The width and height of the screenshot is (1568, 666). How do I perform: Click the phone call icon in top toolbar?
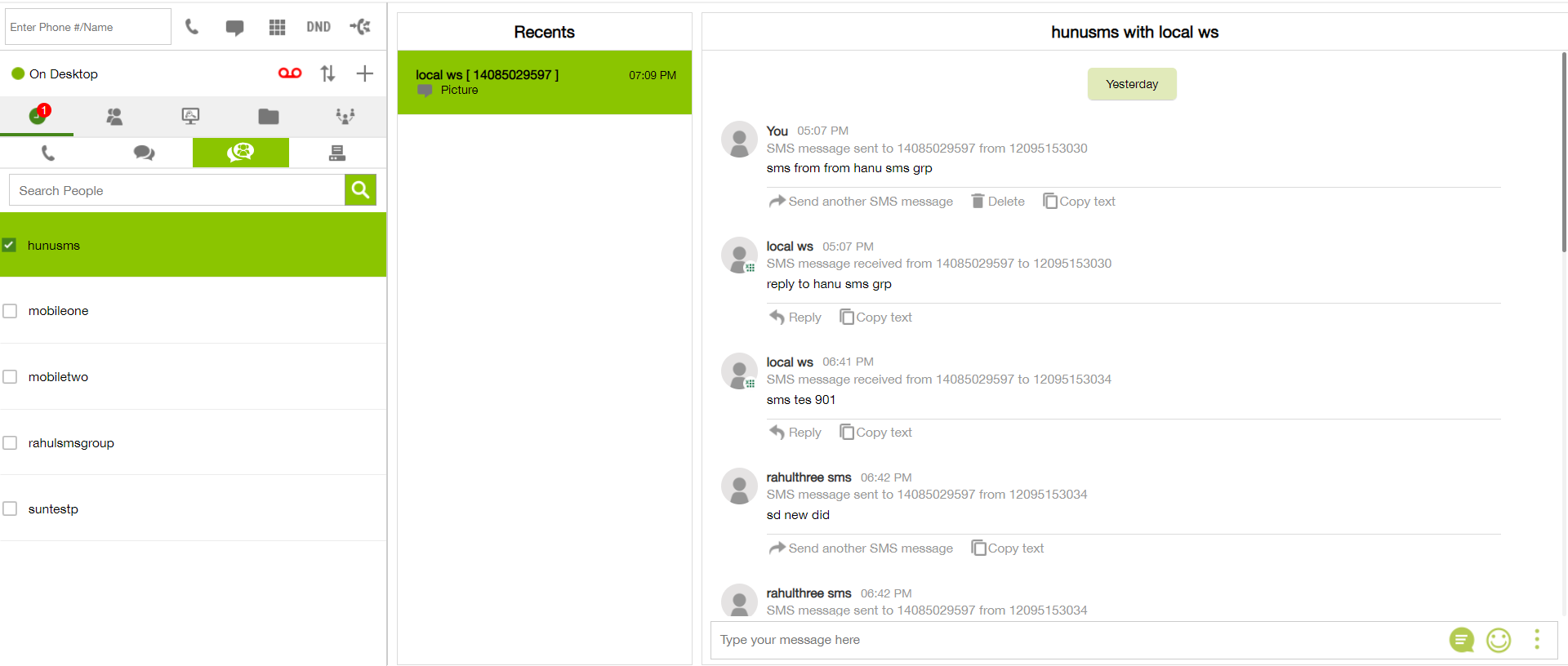pos(192,27)
